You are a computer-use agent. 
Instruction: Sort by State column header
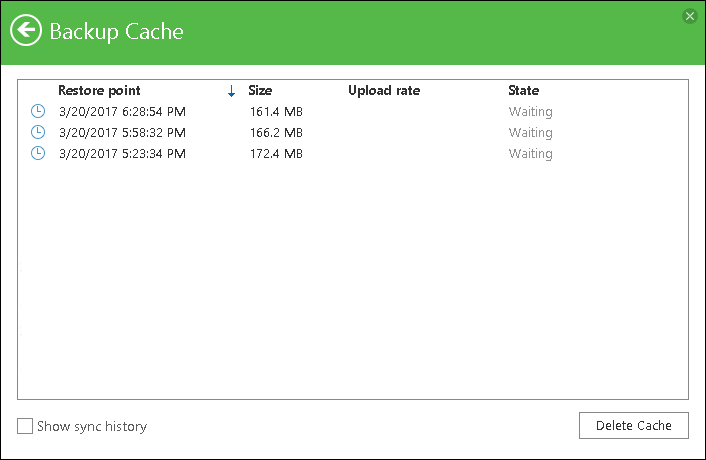tap(523, 91)
